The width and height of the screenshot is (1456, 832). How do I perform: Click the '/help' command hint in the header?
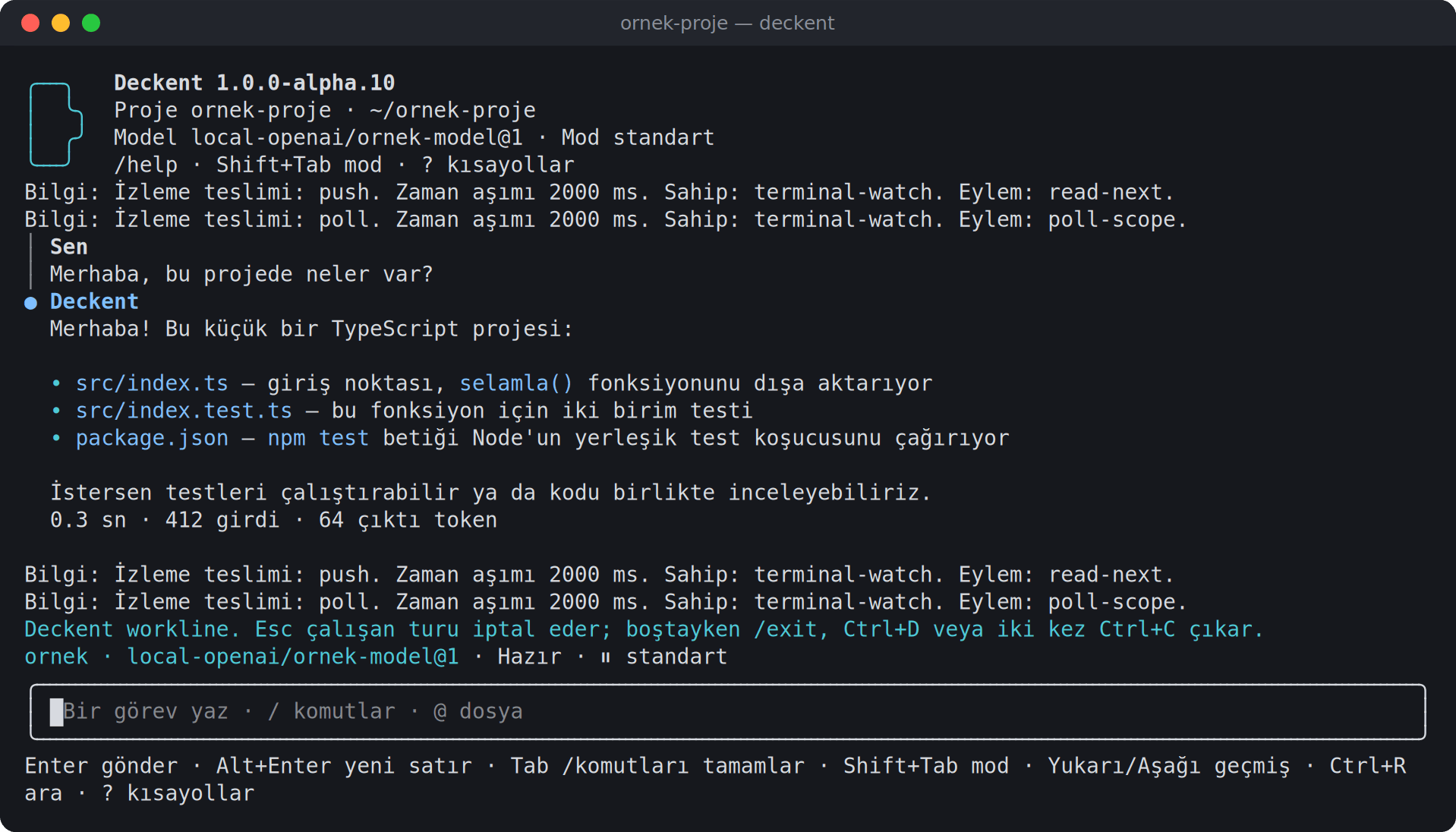tap(146, 165)
